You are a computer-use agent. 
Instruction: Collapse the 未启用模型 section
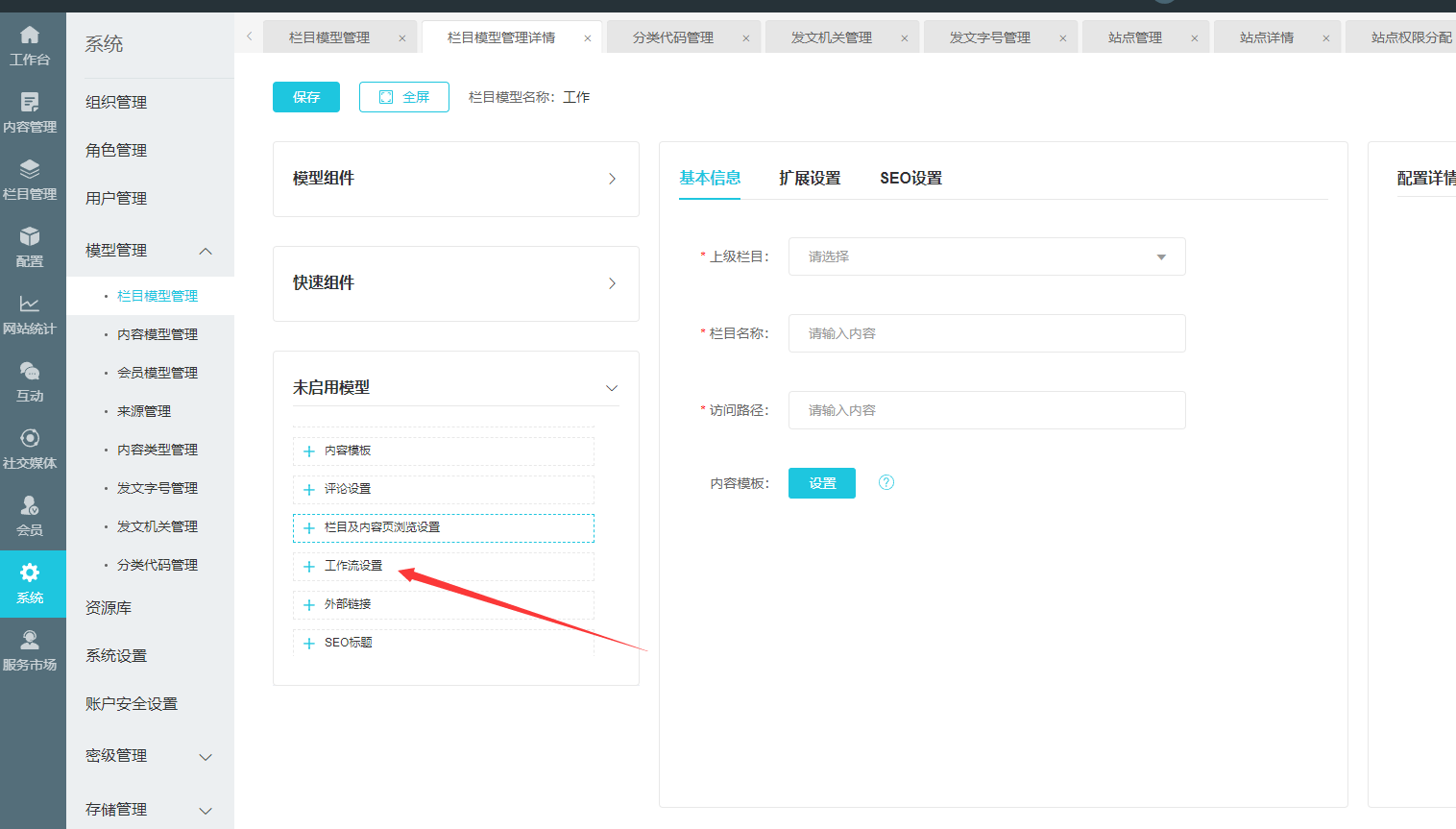tap(612, 388)
